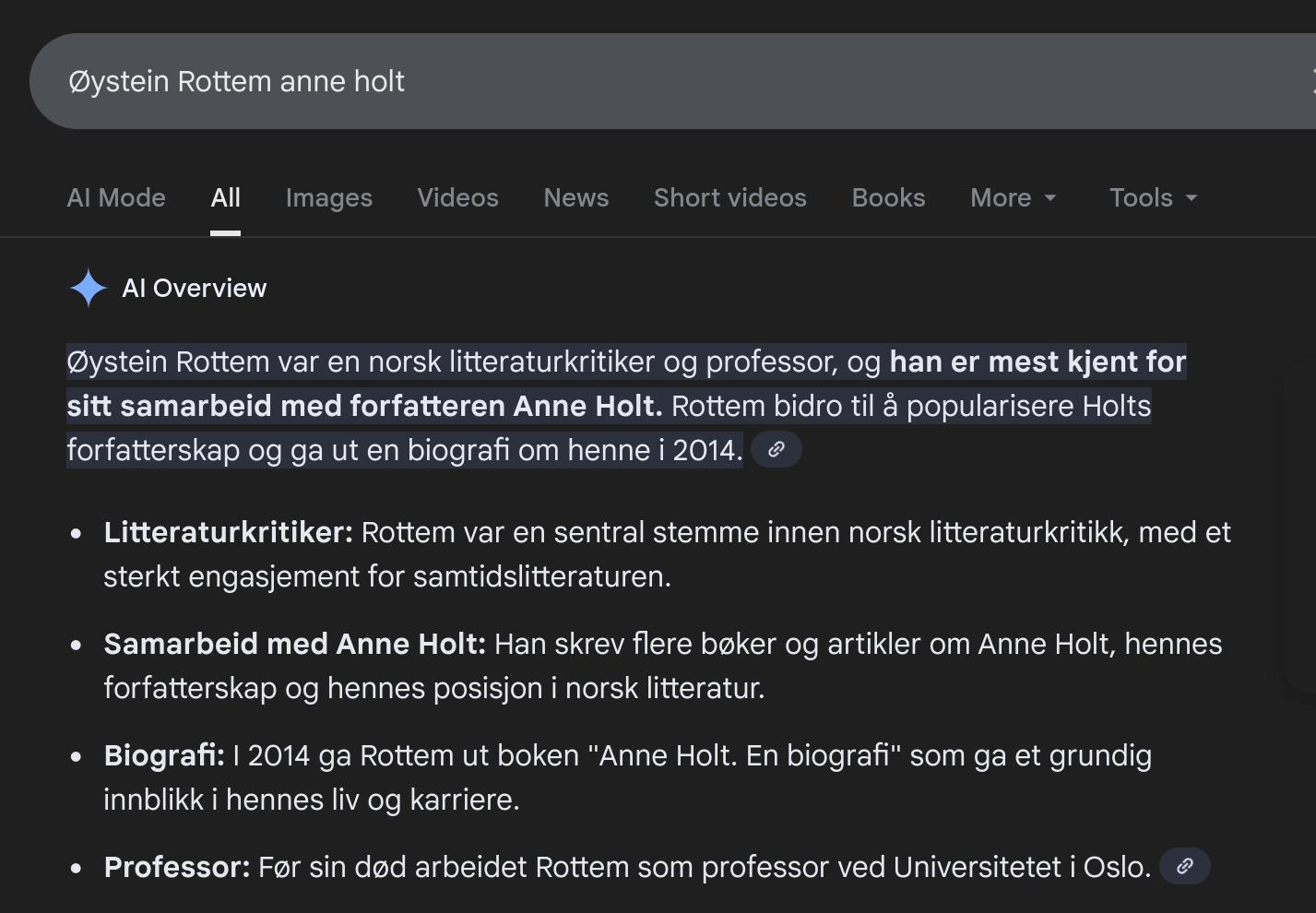The image size is (1316, 913).
Task: Click the bold "han er mest kjent for" text
Action: click(x=1037, y=362)
